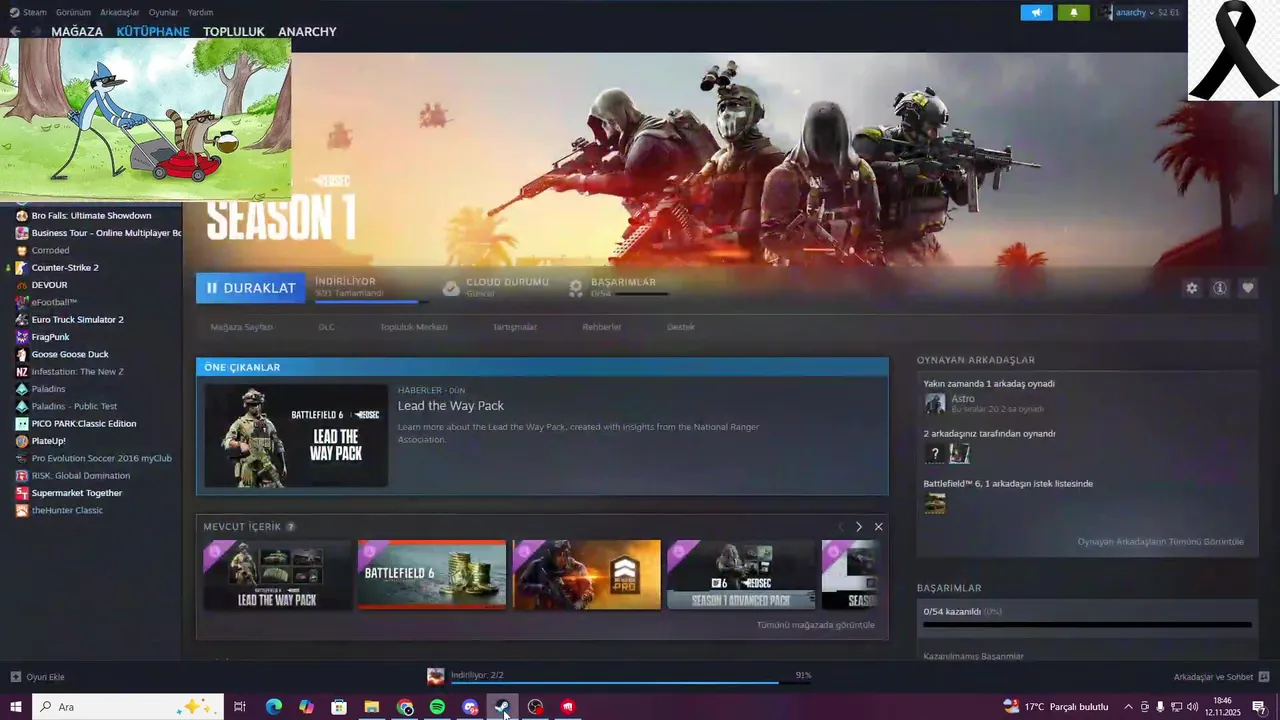Click Tümünü mağazada görüntüle link
The height and width of the screenshot is (720, 1280).
click(x=816, y=625)
